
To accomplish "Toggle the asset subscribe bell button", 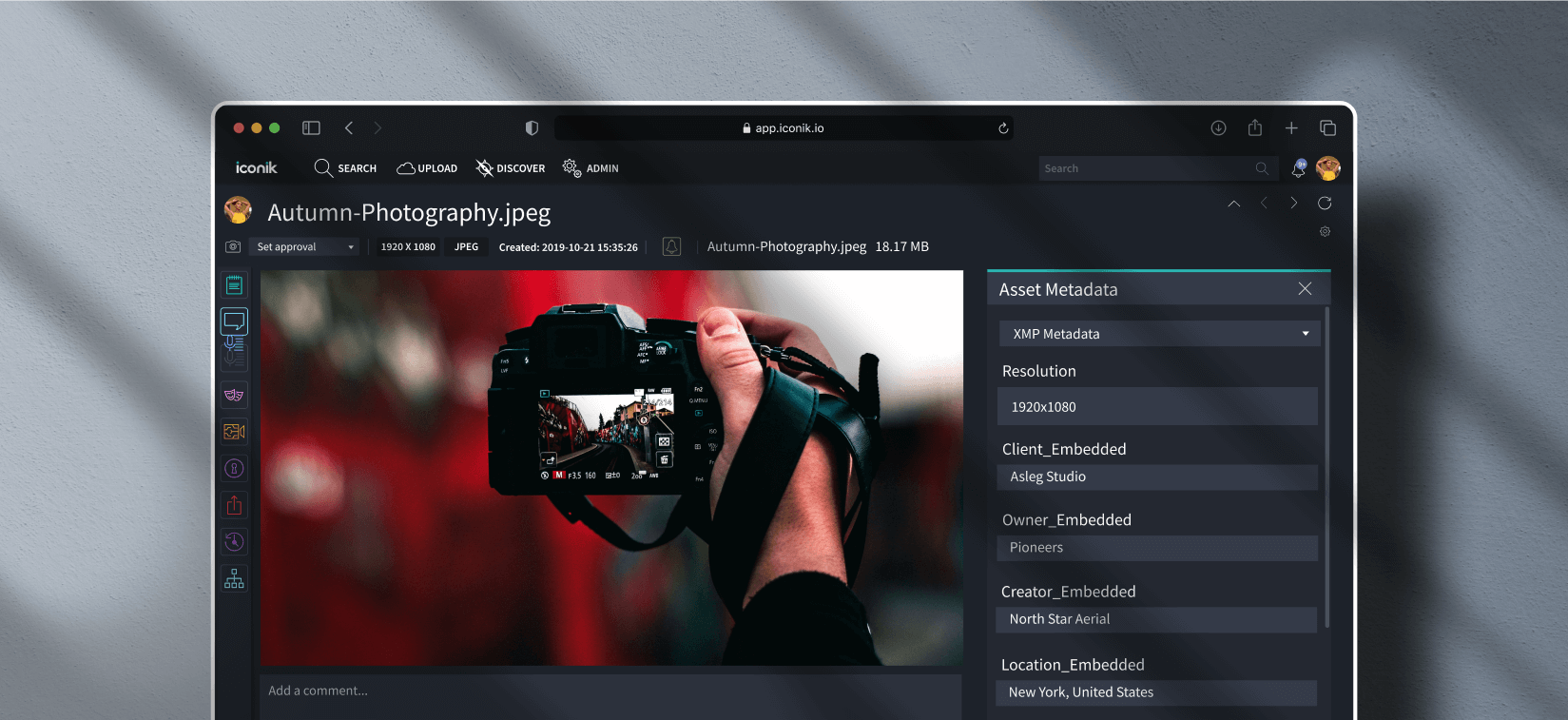I will (x=671, y=247).
